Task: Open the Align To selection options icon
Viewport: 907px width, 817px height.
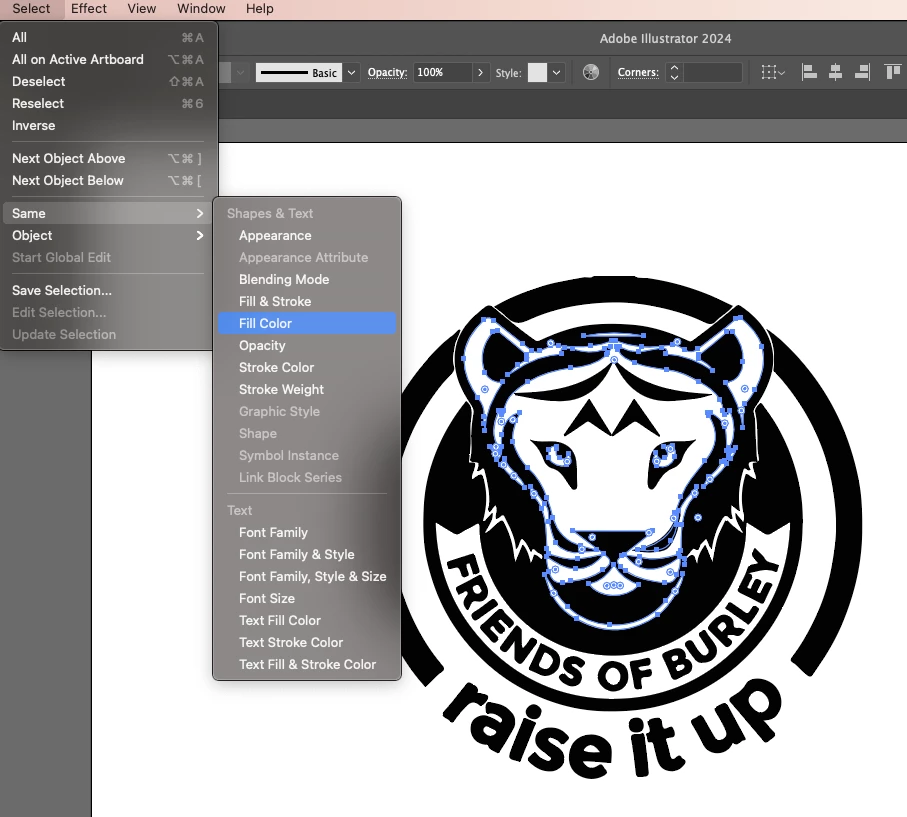Action: point(773,72)
